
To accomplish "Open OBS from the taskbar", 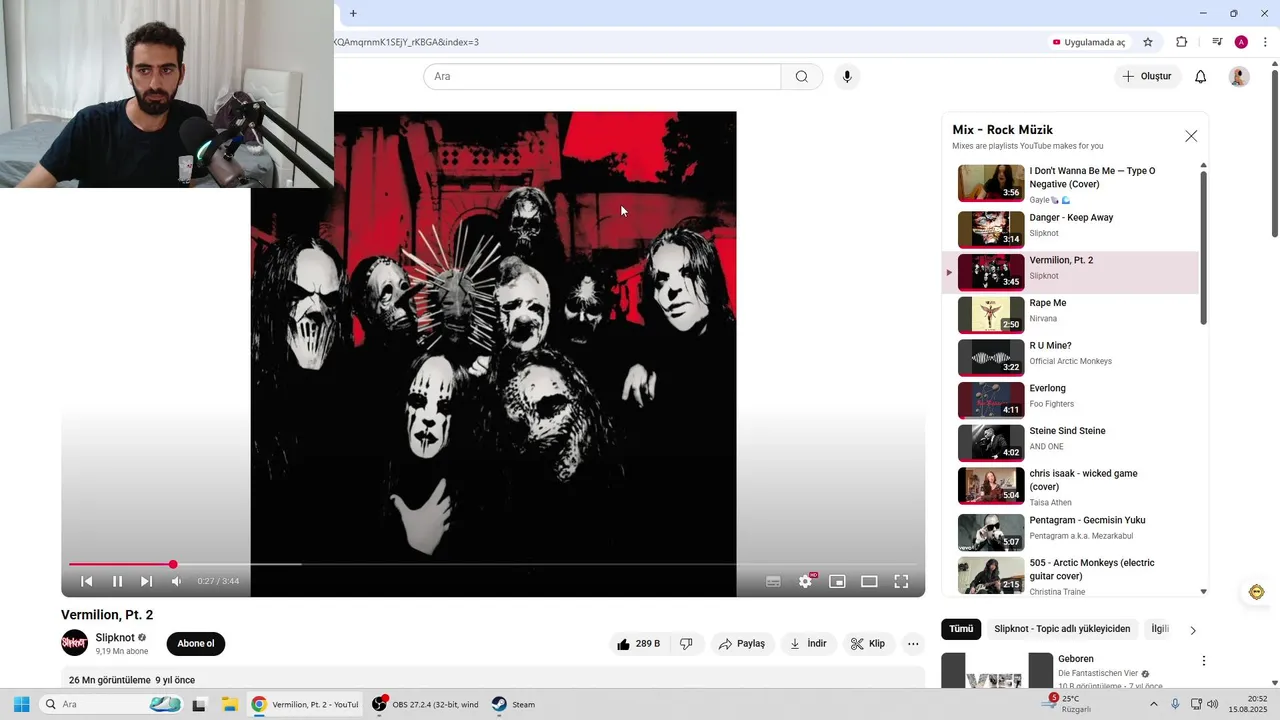I will coord(426,704).
